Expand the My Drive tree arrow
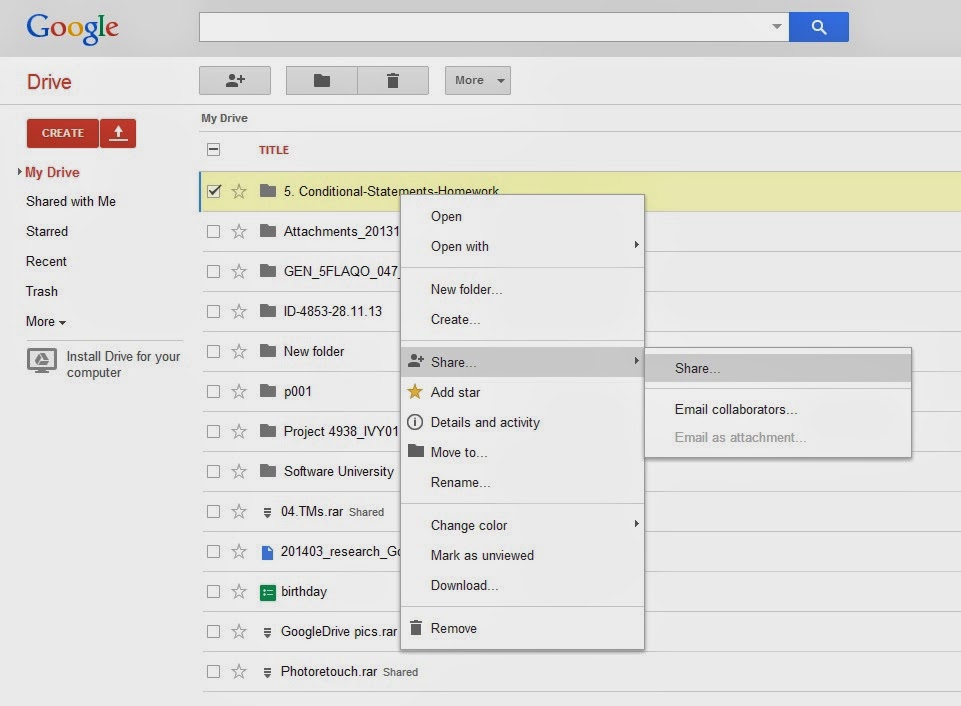The width and height of the screenshot is (961, 706). (x=20, y=172)
